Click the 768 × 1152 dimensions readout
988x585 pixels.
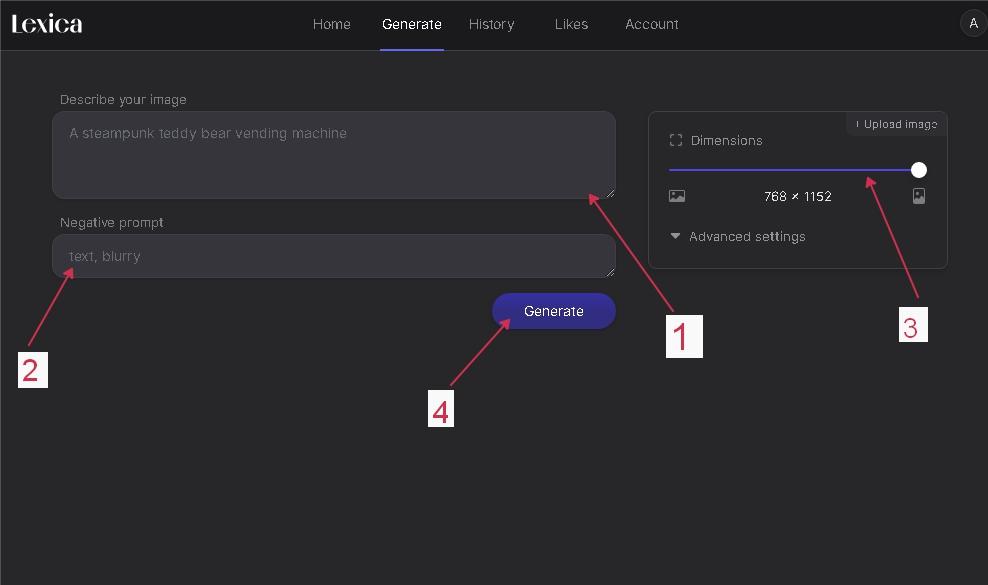click(797, 197)
